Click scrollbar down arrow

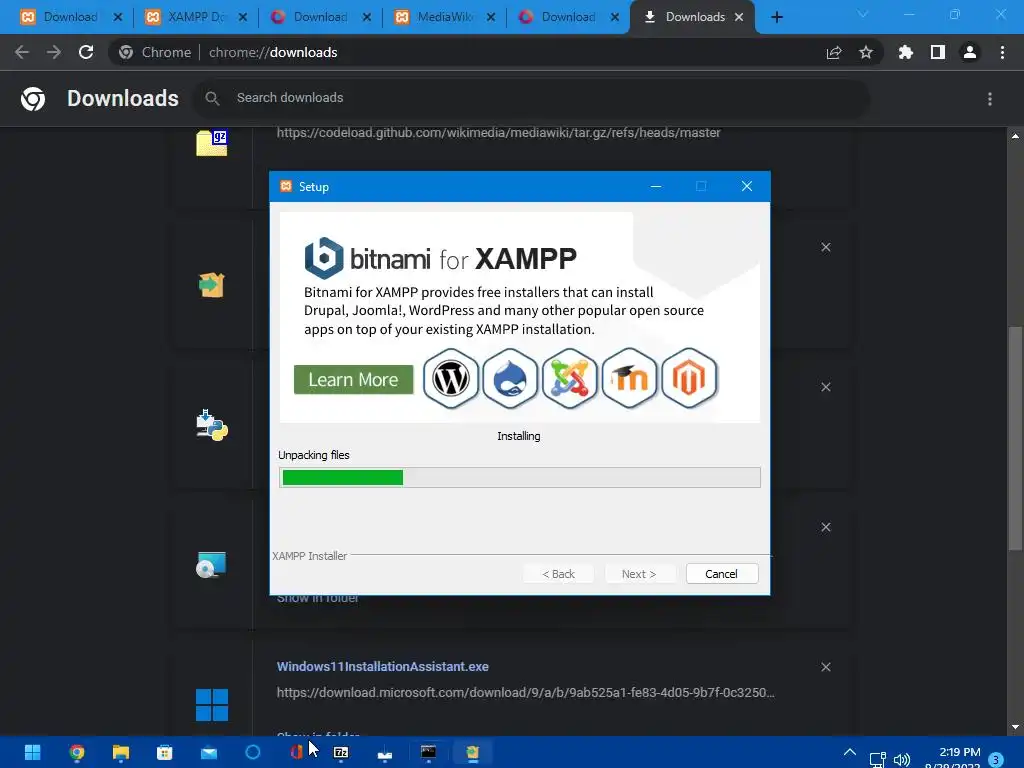pyautogui.click(x=1015, y=728)
